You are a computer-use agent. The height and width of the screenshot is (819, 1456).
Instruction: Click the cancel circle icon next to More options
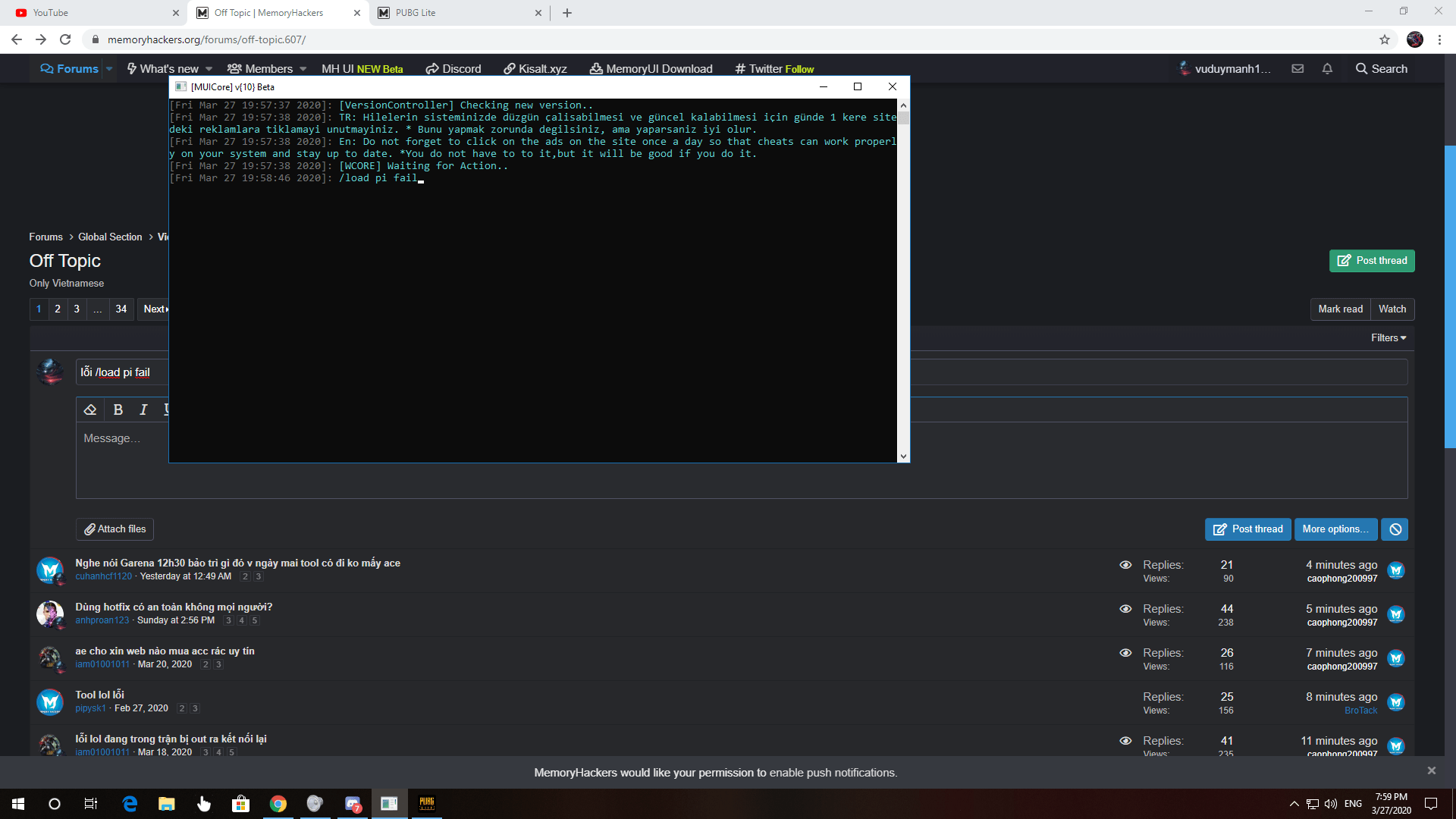pos(1395,529)
